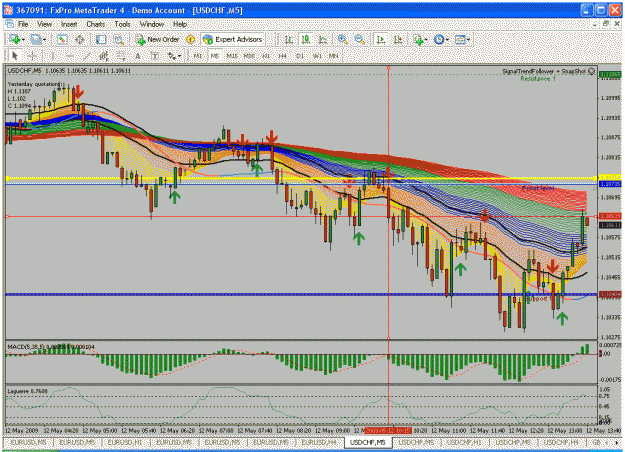Screen dimensions: 625x452
Task: Switch chart to Line Chart icon
Action: point(323,39)
